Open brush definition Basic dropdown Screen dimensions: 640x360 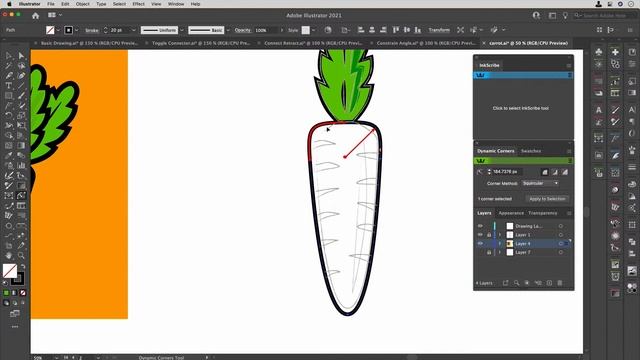pos(228,30)
